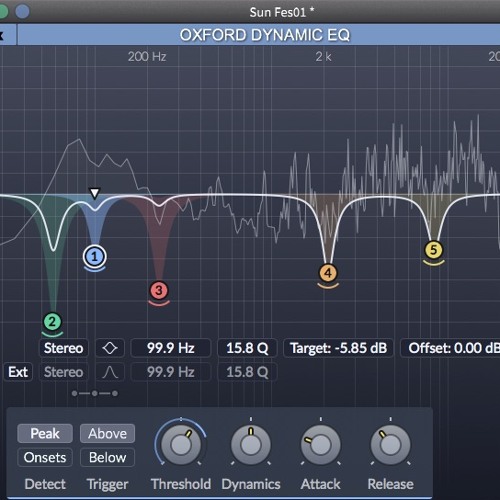Select Below trigger mode
The width and height of the screenshot is (500, 500).
pyautogui.click(x=107, y=457)
